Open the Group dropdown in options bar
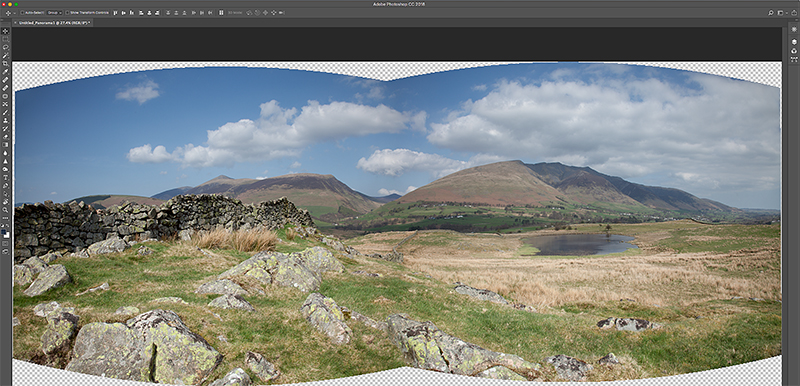The image size is (800, 386). [55, 12]
